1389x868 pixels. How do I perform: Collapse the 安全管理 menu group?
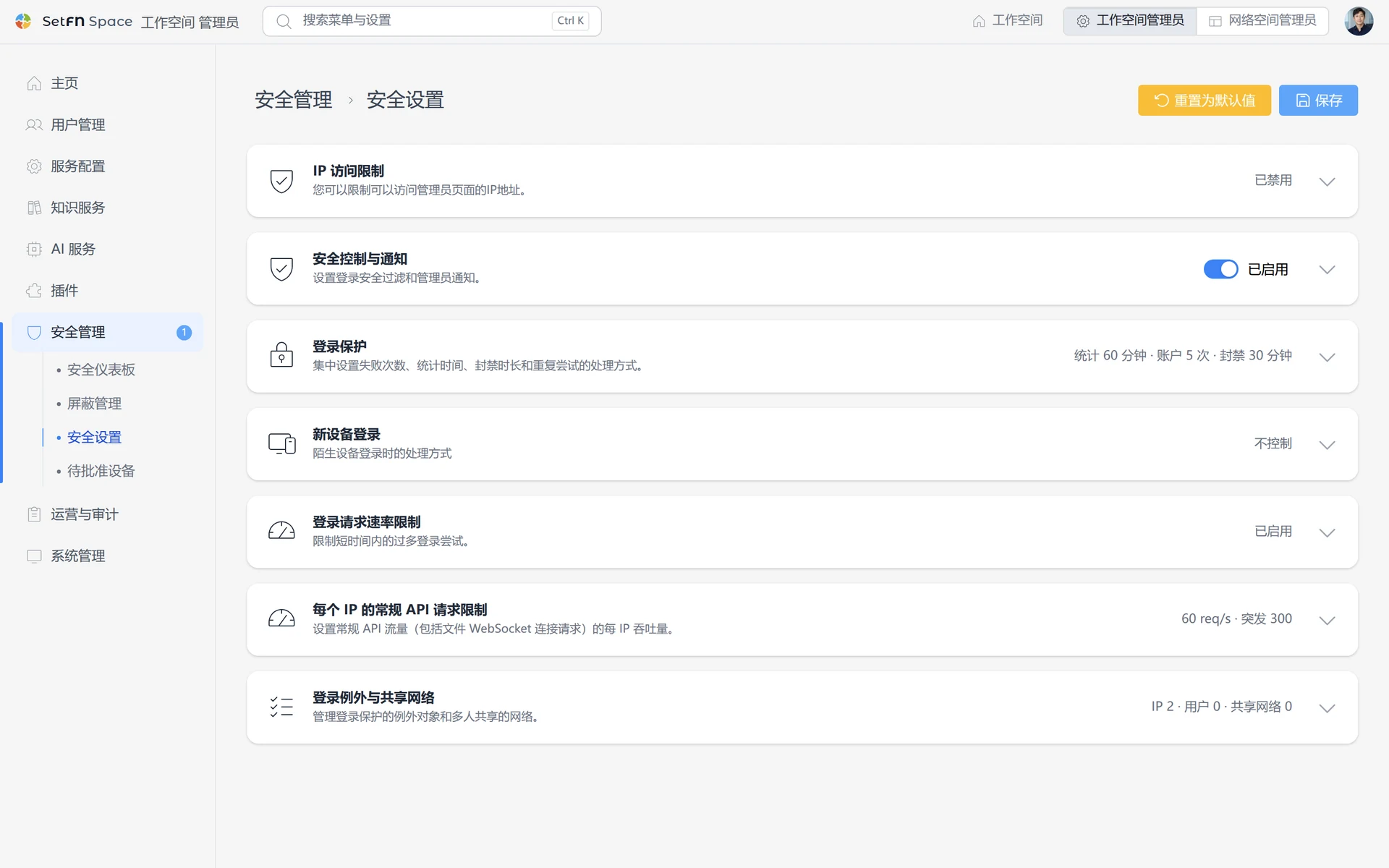(107, 332)
